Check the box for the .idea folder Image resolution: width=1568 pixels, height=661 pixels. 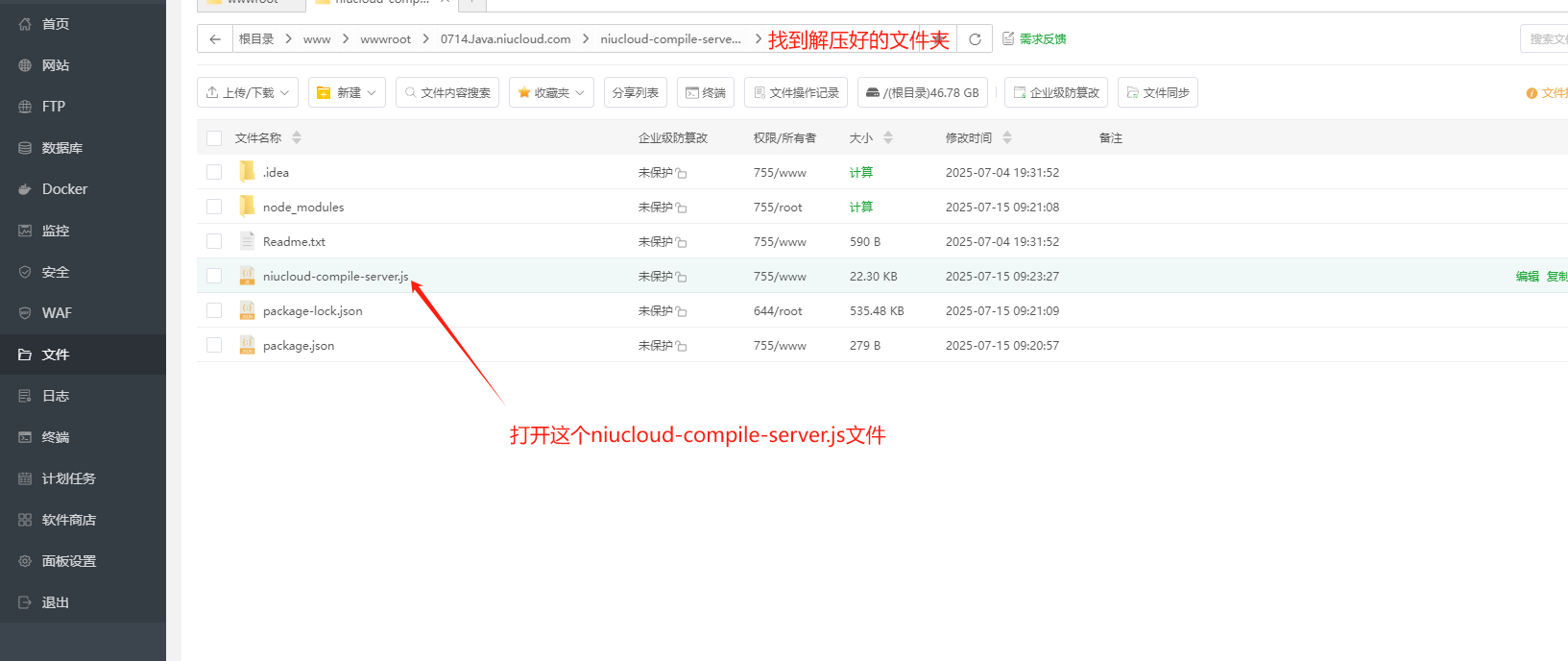pos(214,172)
